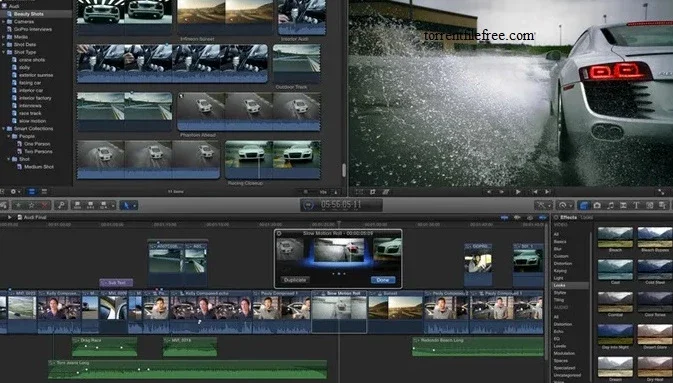Open the browser gear action menu

coord(15,192)
